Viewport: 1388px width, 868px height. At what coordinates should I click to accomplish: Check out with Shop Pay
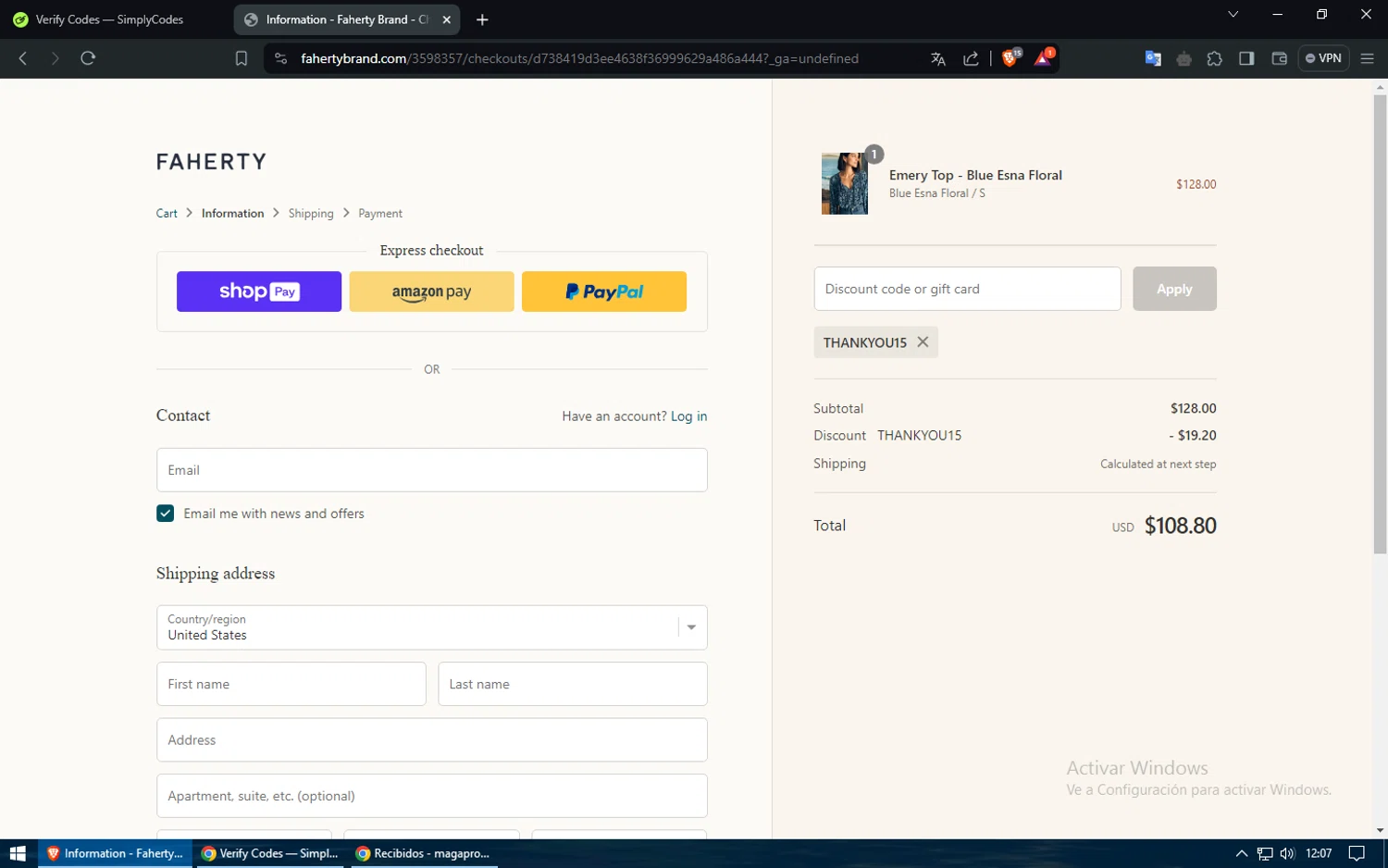click(259, 291)
